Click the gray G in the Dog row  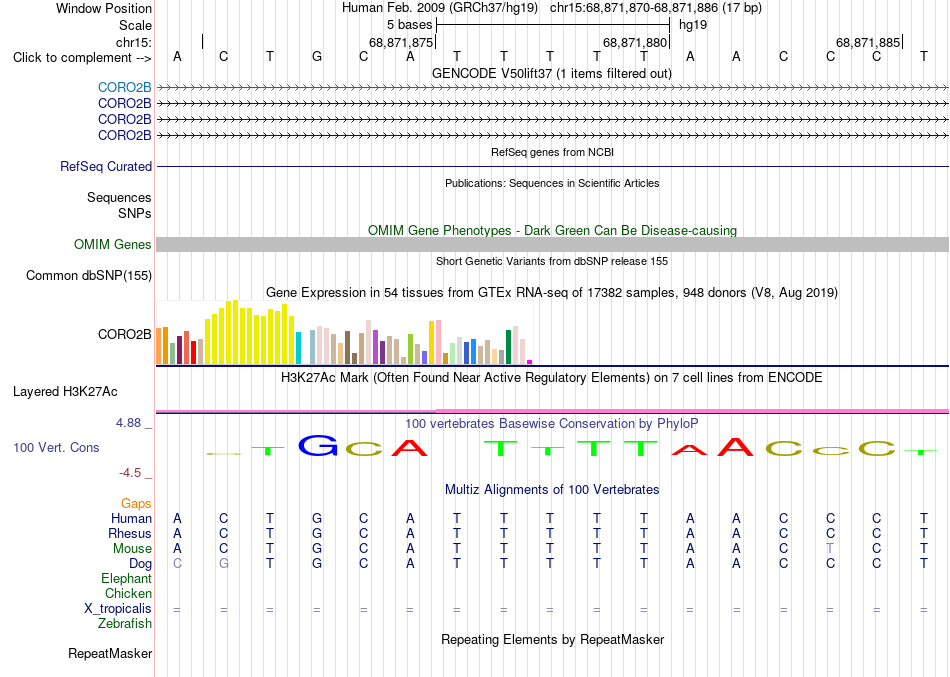point(224,564)
